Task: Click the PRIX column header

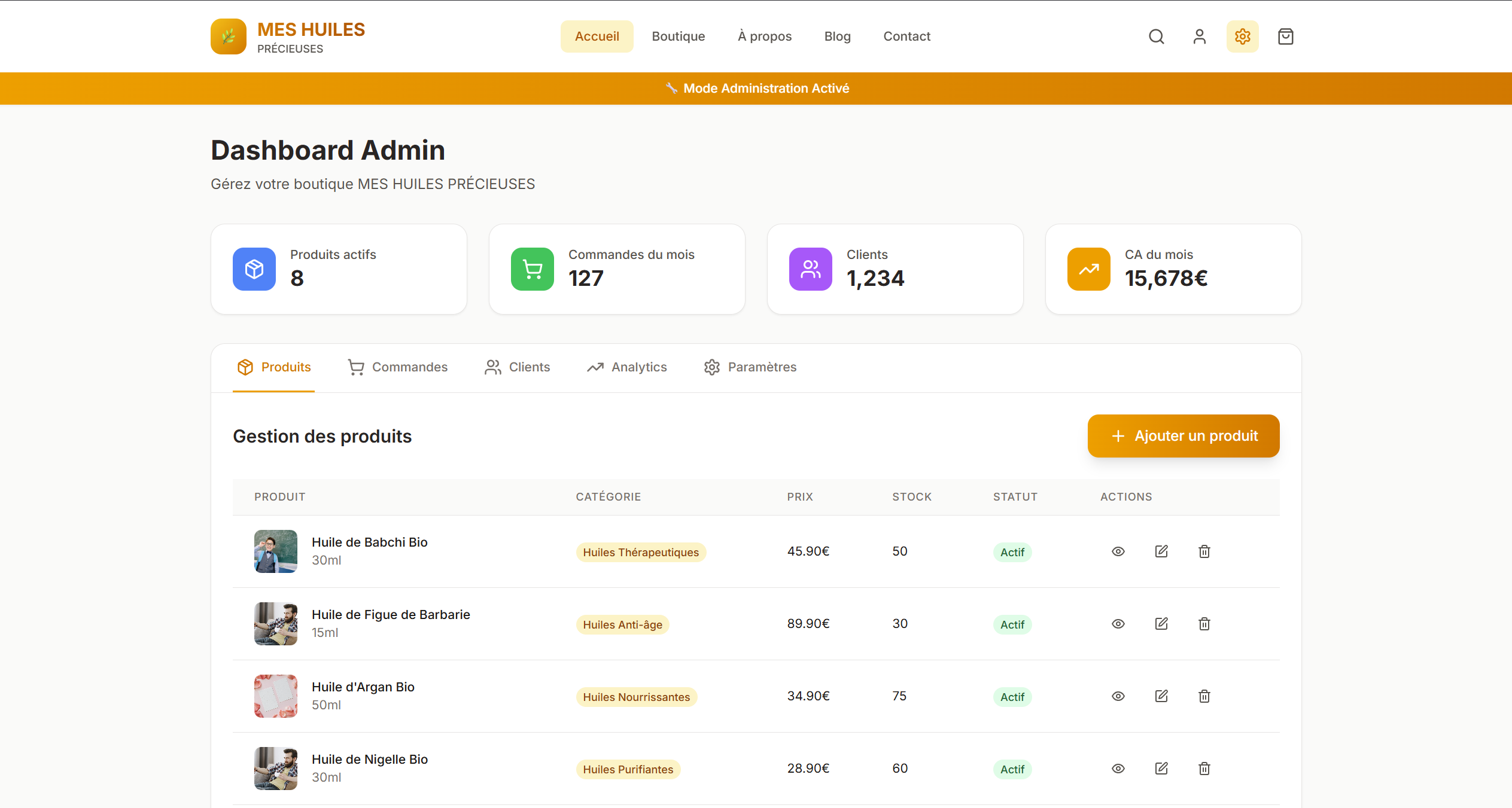Action: 800,497
